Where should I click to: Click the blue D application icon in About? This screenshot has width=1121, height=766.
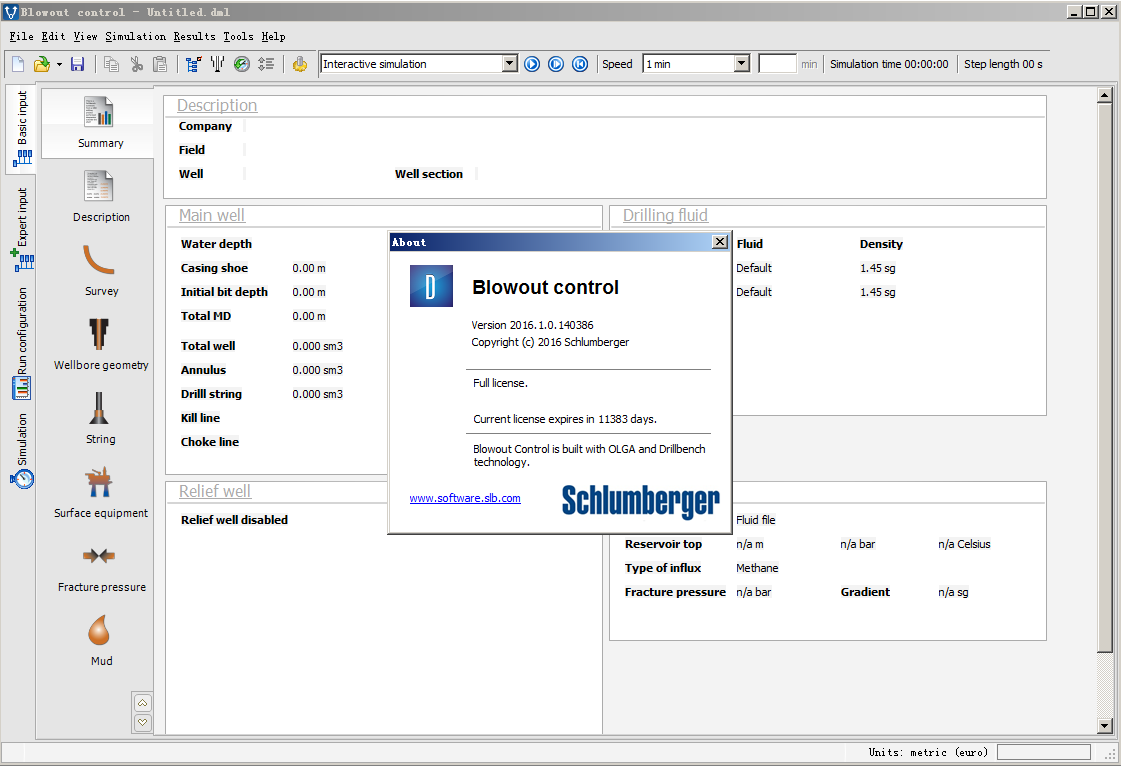point(431,286)
